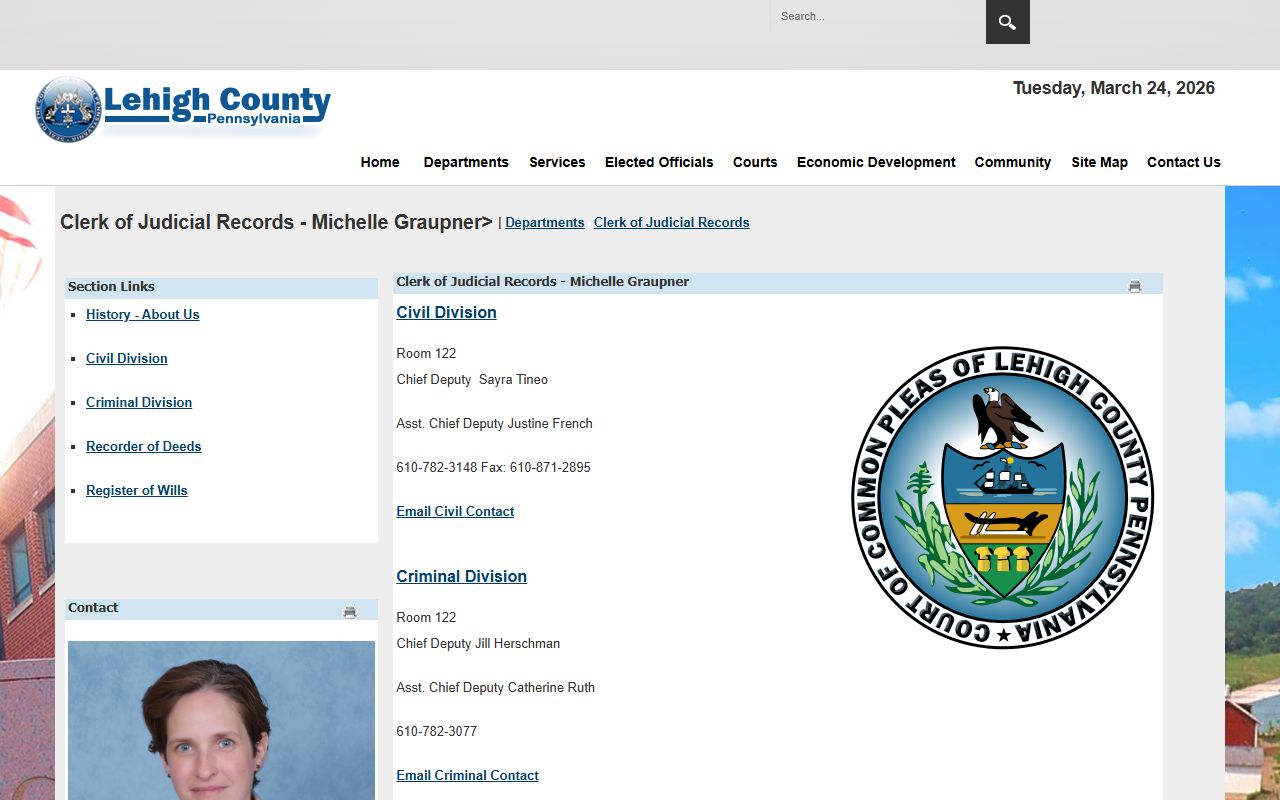
Task: Click text Asst. Chief Deputy Catherine Ruth
Action: pos(495,687)
